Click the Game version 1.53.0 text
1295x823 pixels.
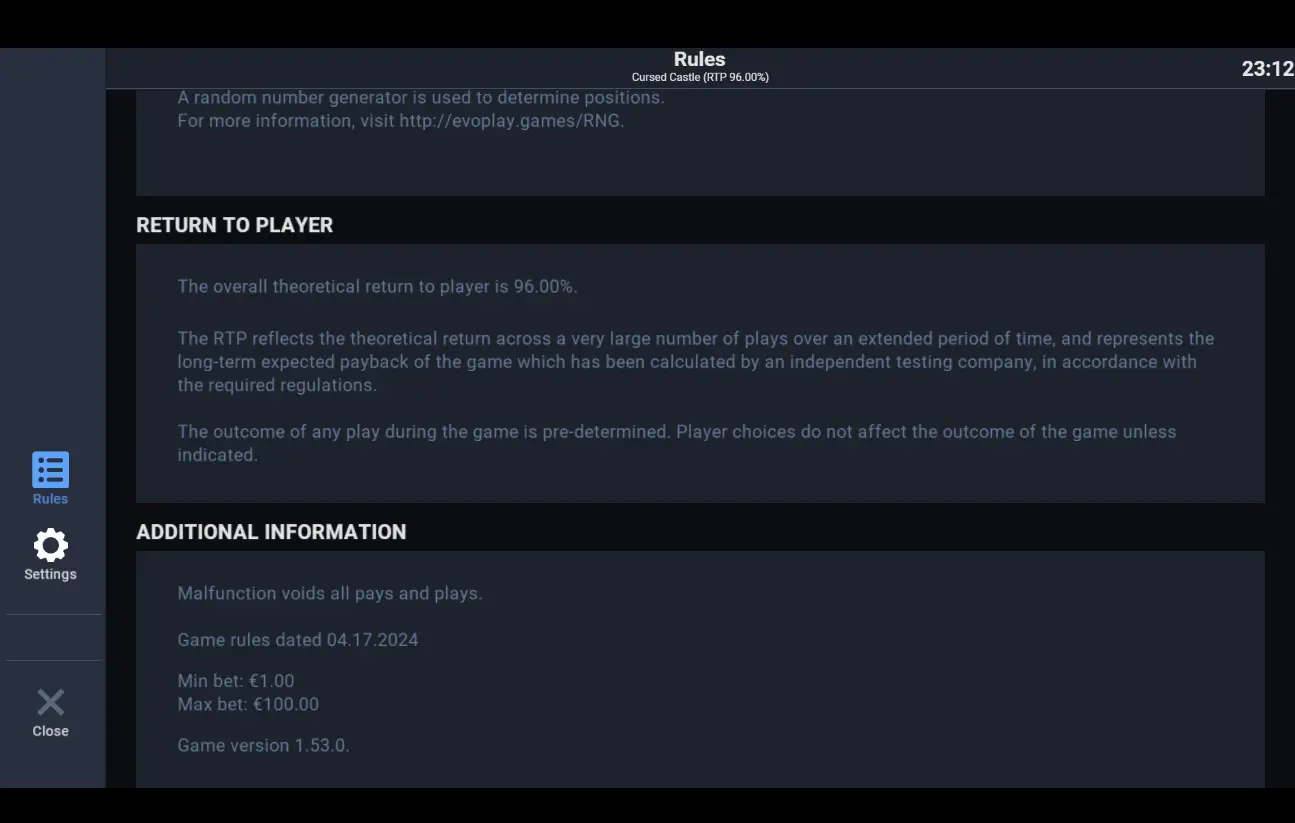[264, 746]
